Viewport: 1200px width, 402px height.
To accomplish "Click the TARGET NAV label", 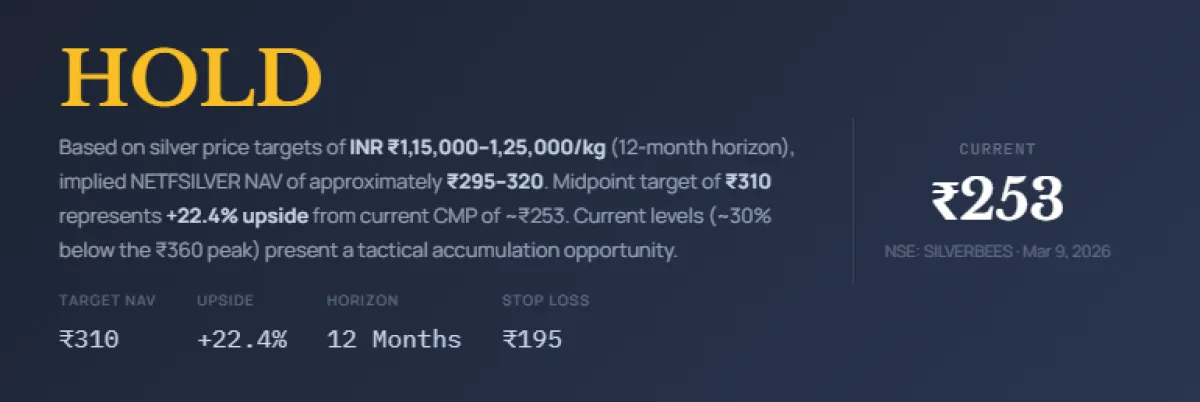I will pyautogui.click(x=108, y=300).
